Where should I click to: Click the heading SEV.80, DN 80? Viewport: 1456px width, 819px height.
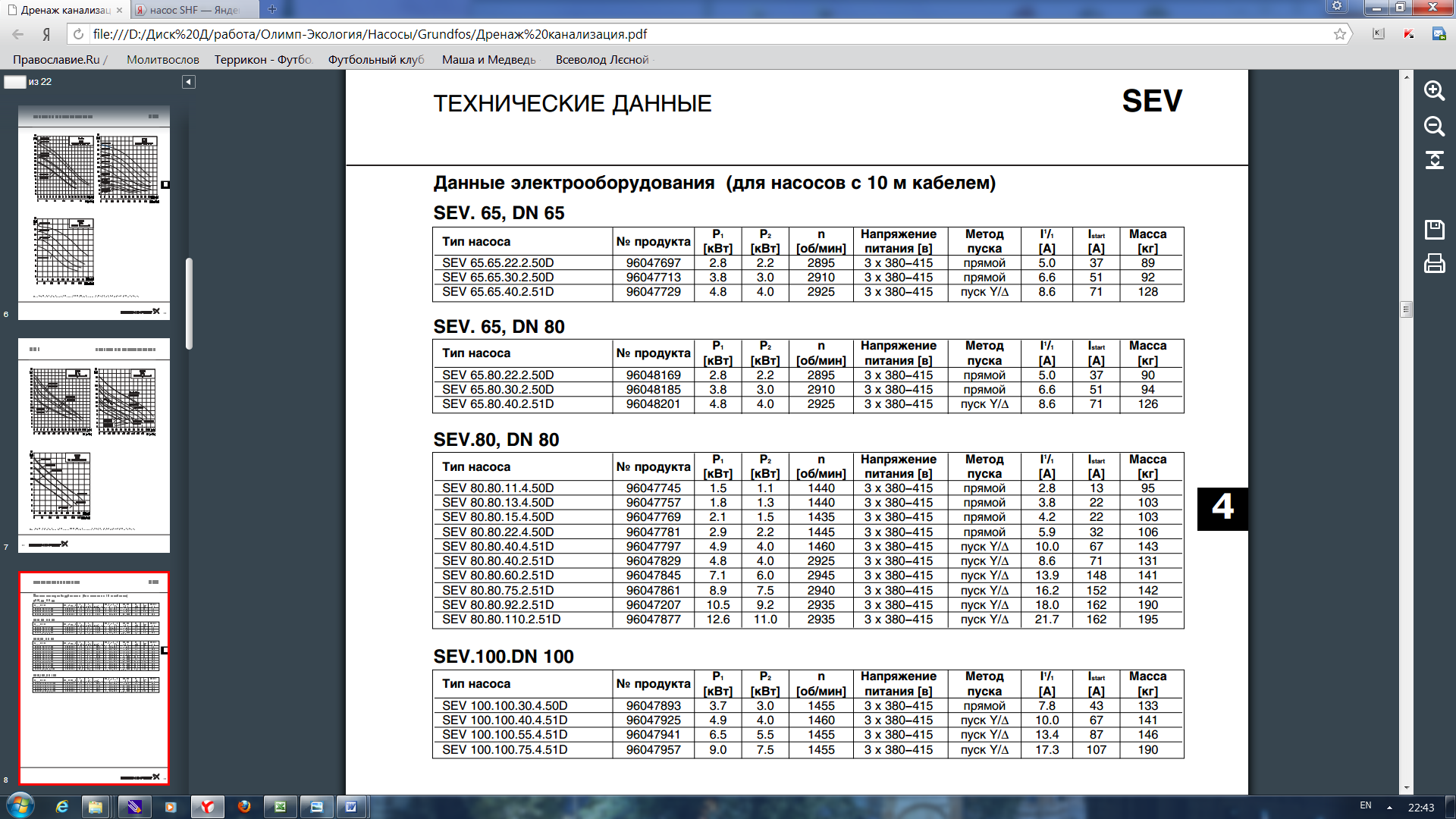[496, 440]
